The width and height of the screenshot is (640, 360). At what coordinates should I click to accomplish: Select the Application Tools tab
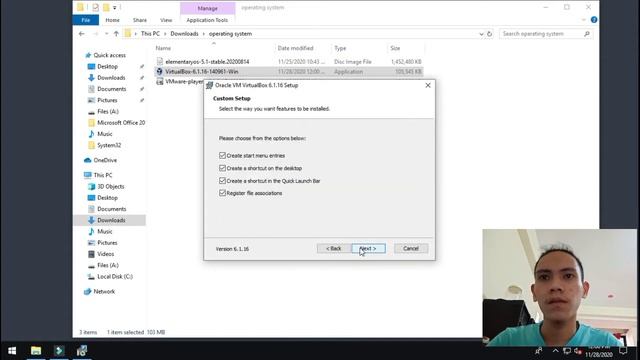[207, 20]
